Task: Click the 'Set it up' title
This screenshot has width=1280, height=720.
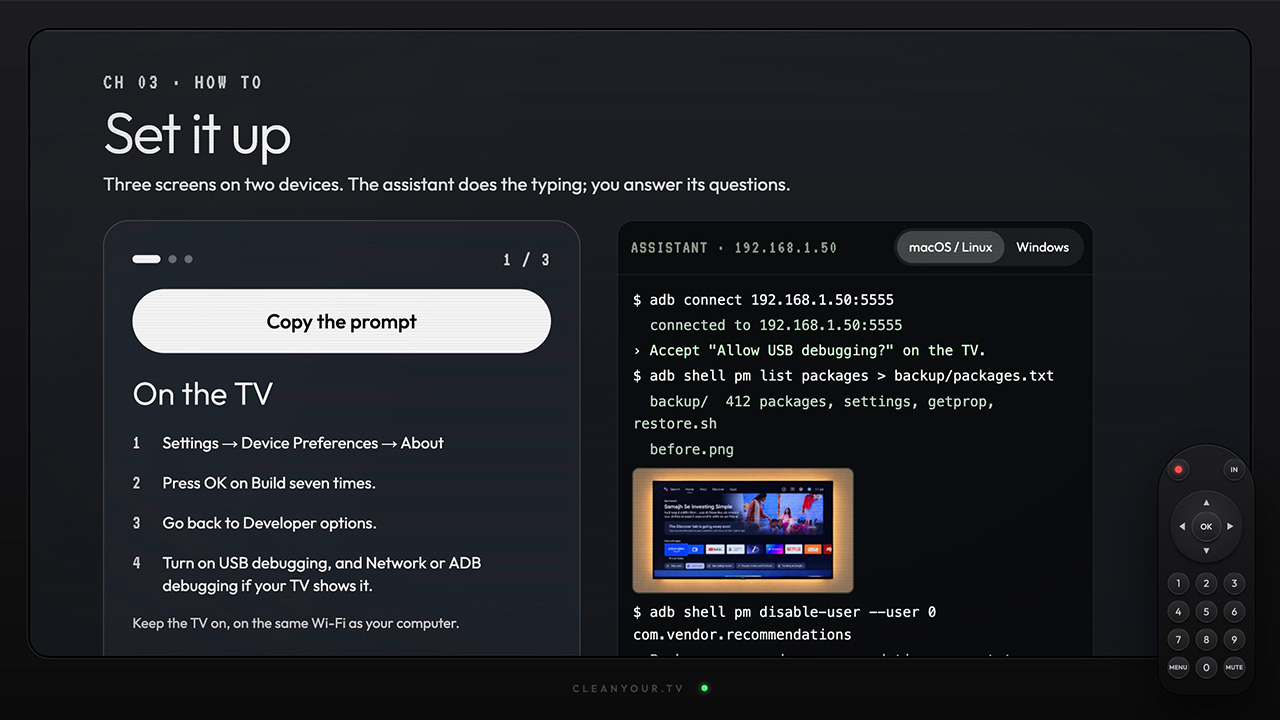Action: tap(197, 134)
